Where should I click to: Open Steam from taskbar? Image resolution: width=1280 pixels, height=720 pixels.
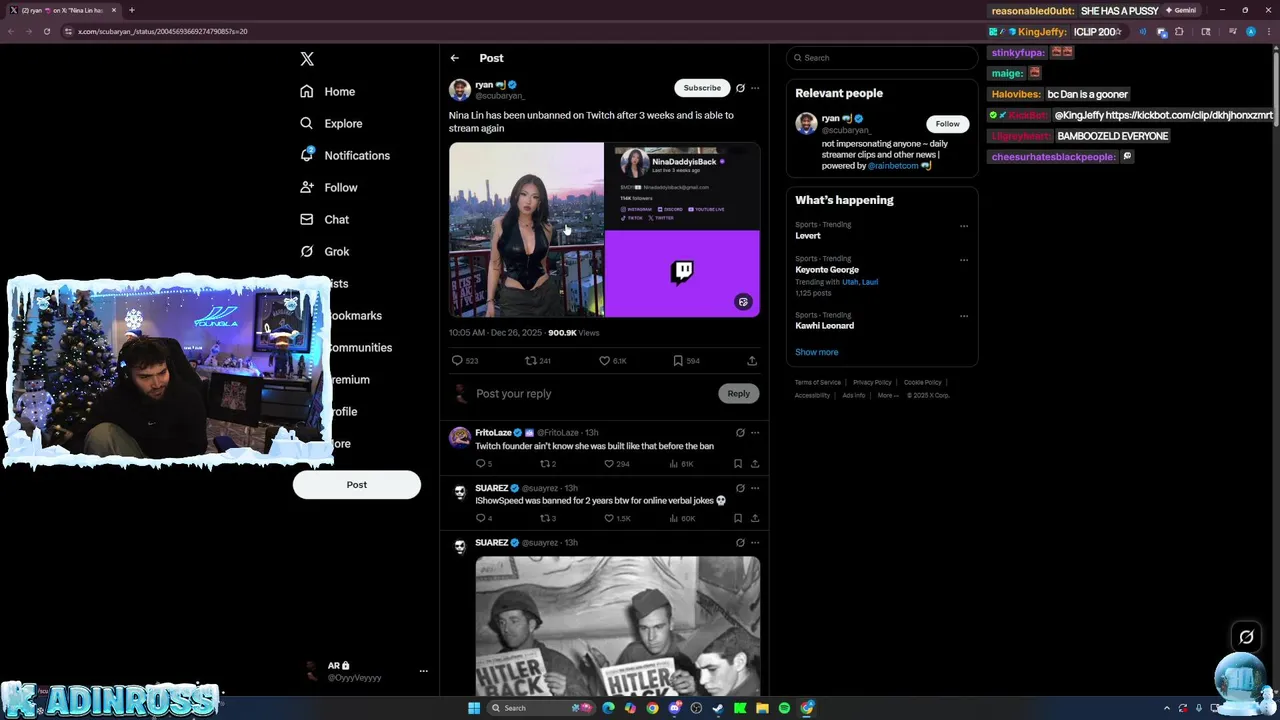point(718,708)
